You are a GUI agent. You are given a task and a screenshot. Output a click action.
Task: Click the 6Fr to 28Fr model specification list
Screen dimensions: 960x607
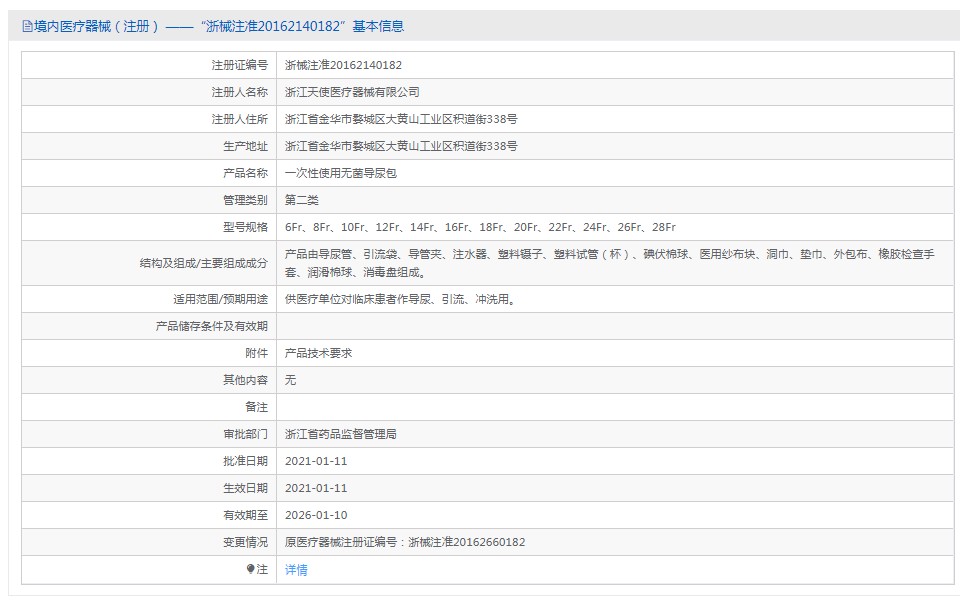coord(481,227)
